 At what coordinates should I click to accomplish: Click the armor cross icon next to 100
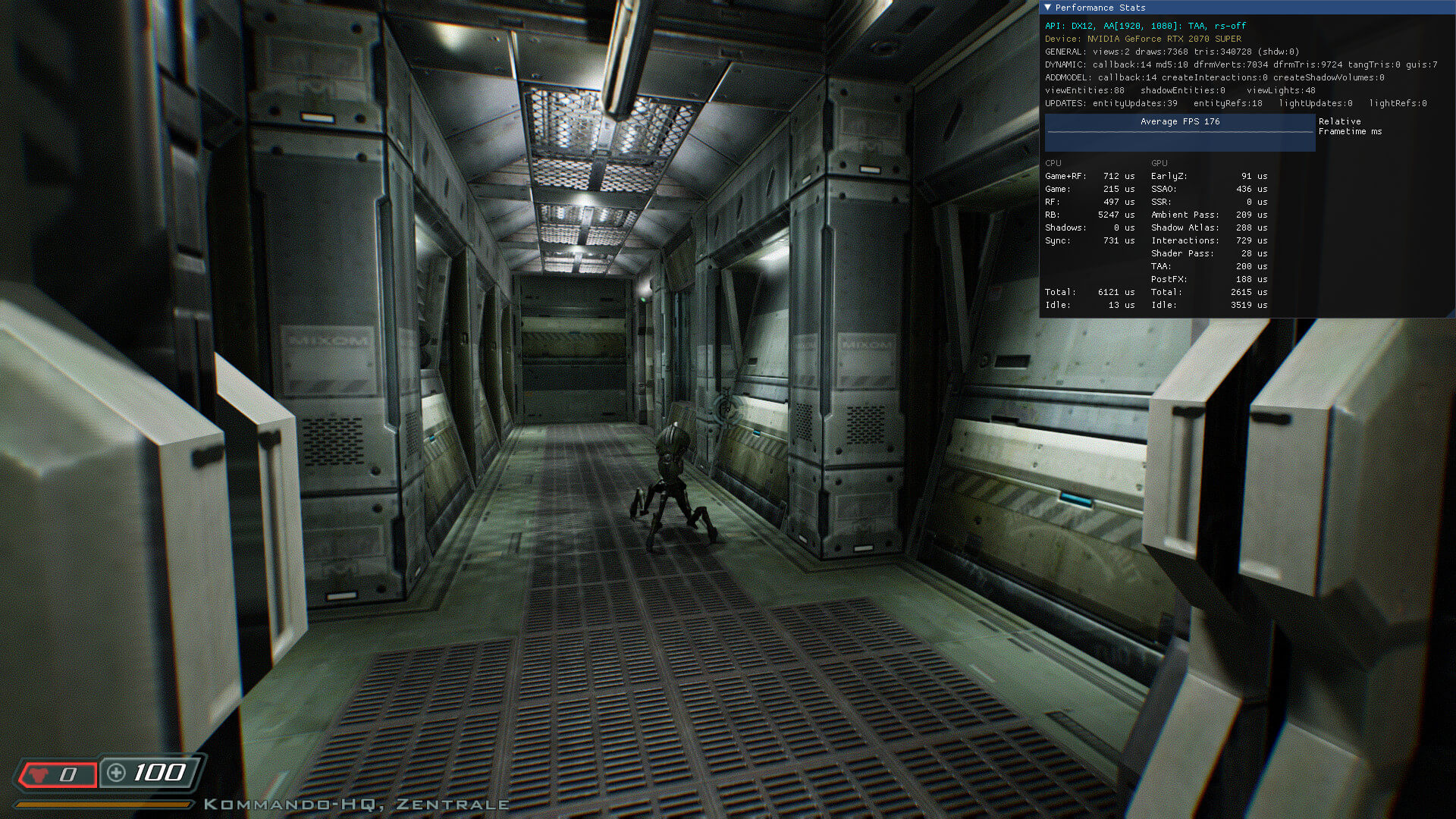[x=116, y=773]
